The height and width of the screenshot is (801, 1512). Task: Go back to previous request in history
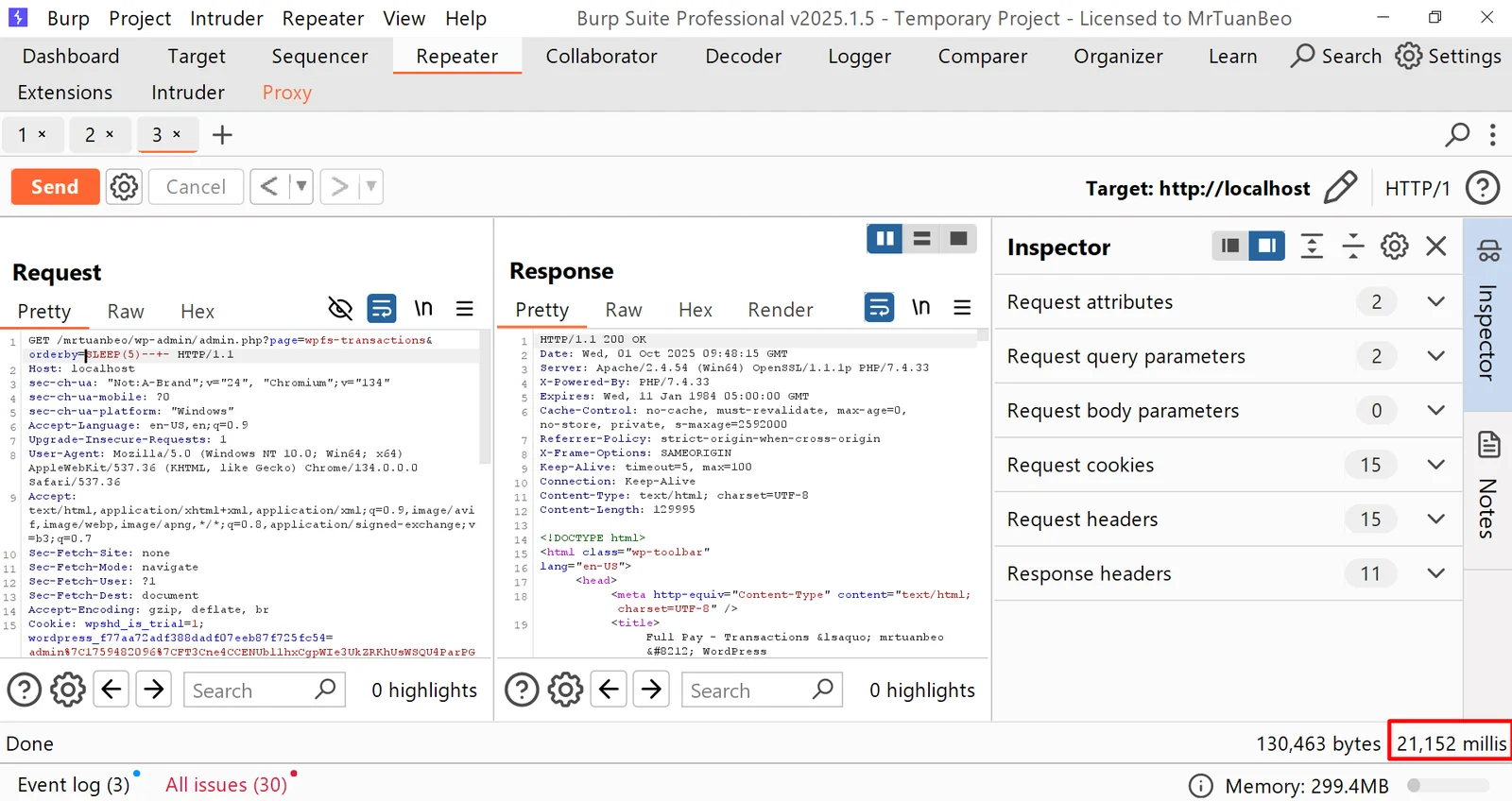pos(269,187)
